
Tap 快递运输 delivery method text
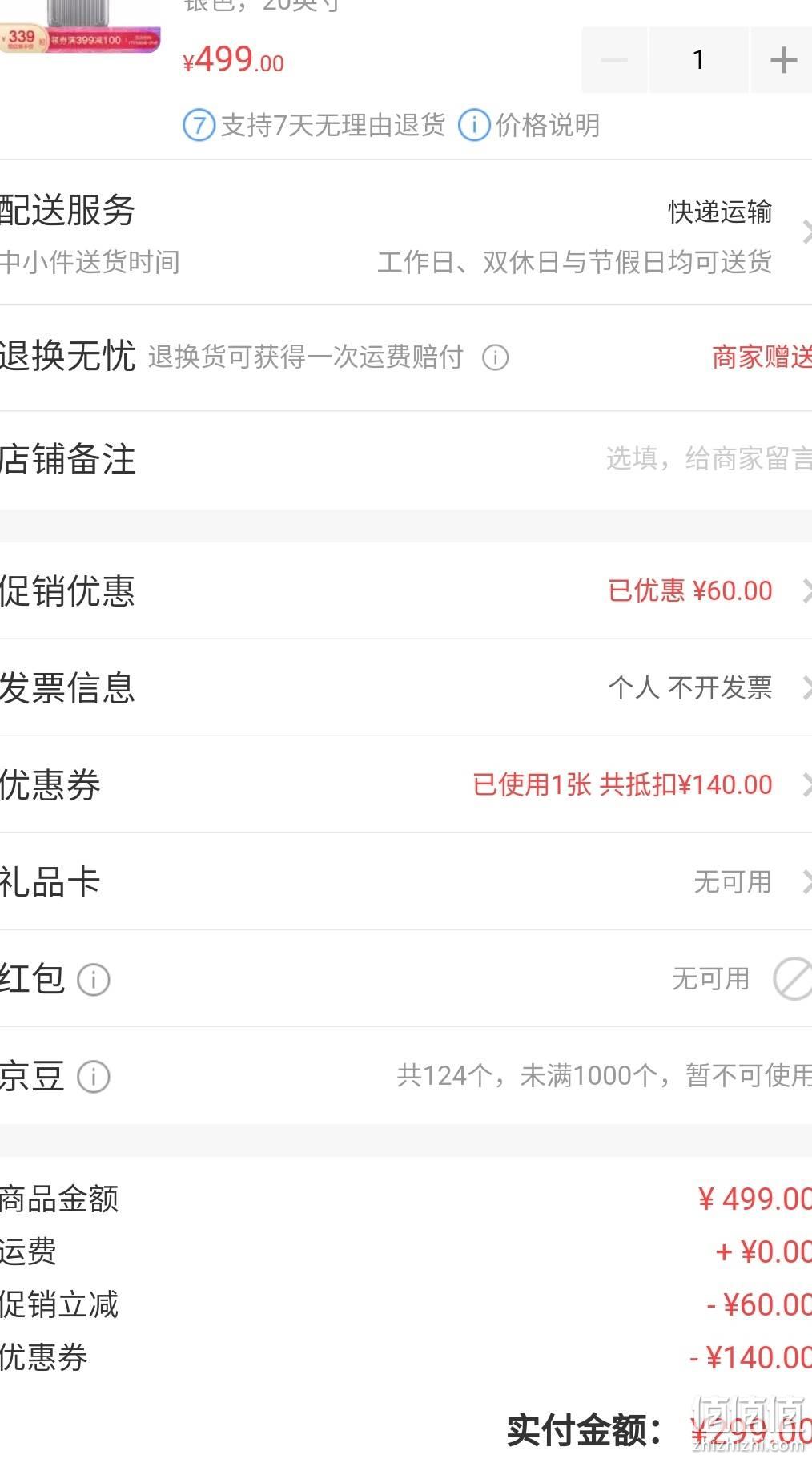721,212
